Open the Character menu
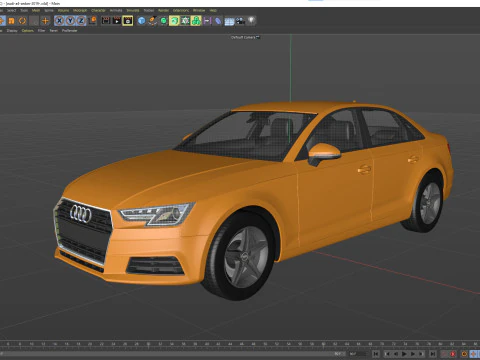Screen dimensions: 480x360 pyautogui.click(x=98, y=10)
